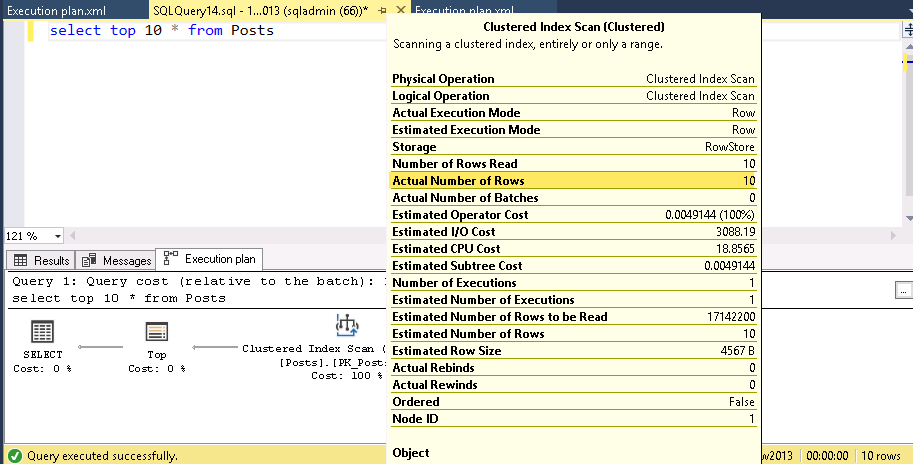Click the Estimated Row Size value 4567 B
This screenshot has width=913, height=464.
(738, 350)
